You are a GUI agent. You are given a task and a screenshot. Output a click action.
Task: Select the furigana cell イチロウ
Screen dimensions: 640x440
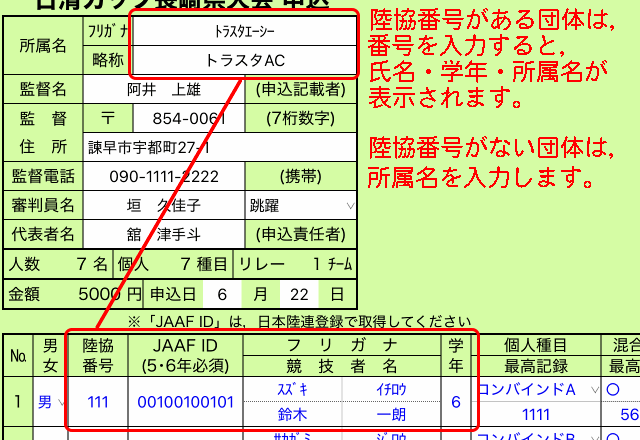(391, 389)
